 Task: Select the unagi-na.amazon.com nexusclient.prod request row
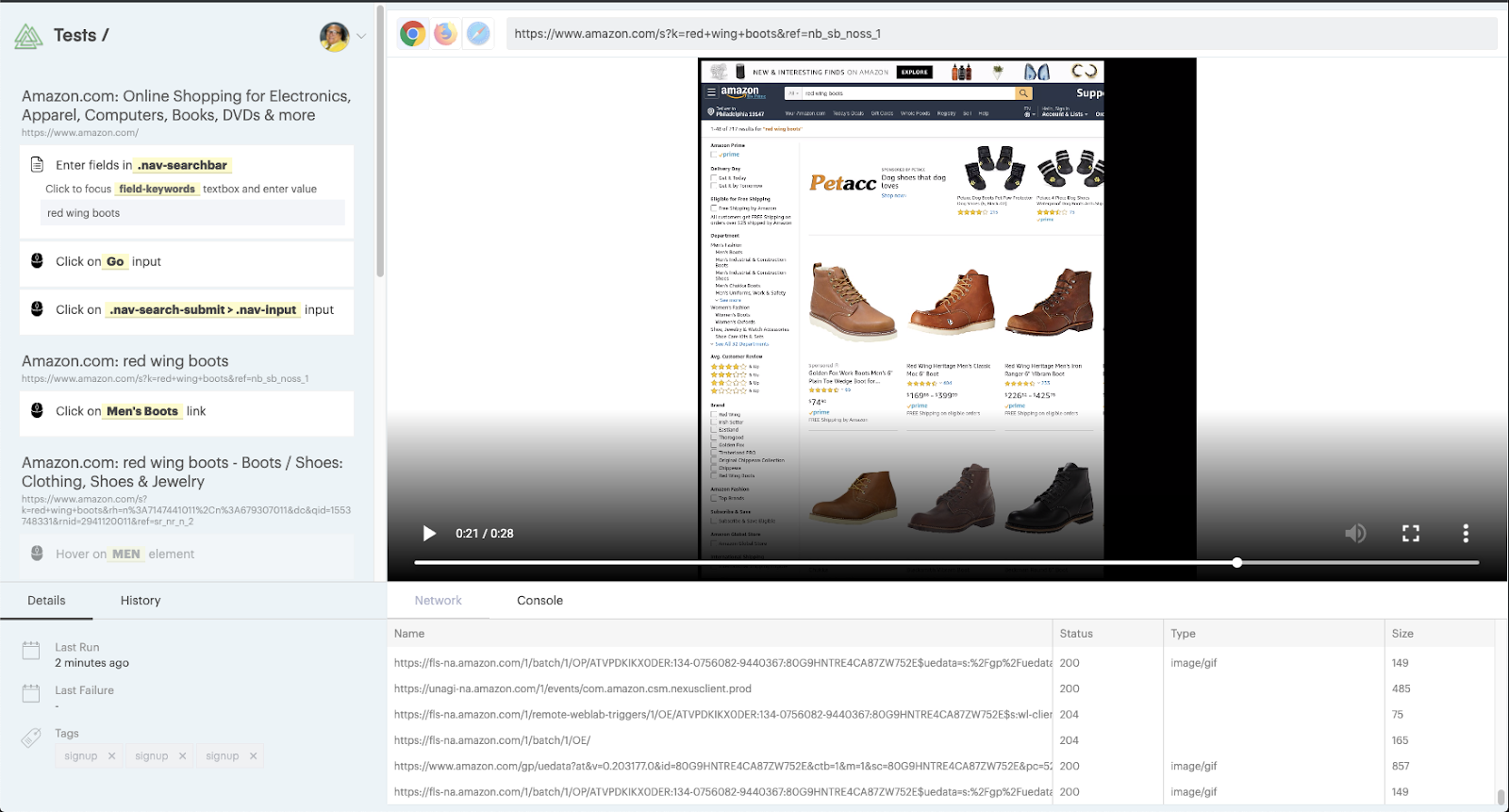pyautogui.click(x=940, y=688)
